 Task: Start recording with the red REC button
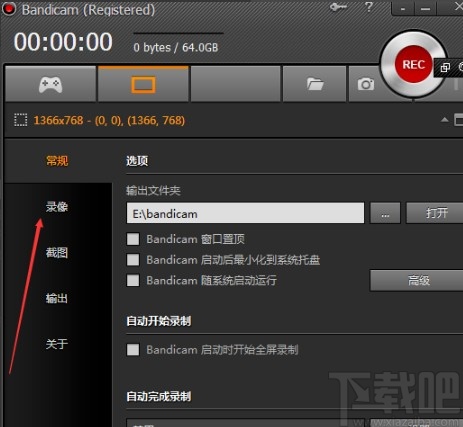(413, 64)
